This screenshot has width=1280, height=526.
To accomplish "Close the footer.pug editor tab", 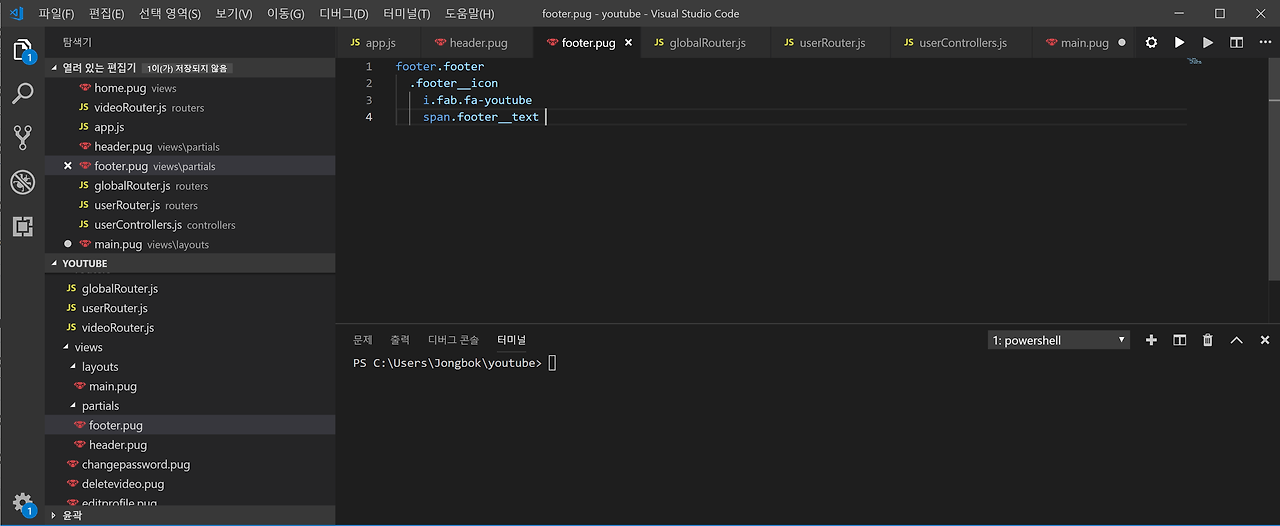I will click(x=628, y=43).
